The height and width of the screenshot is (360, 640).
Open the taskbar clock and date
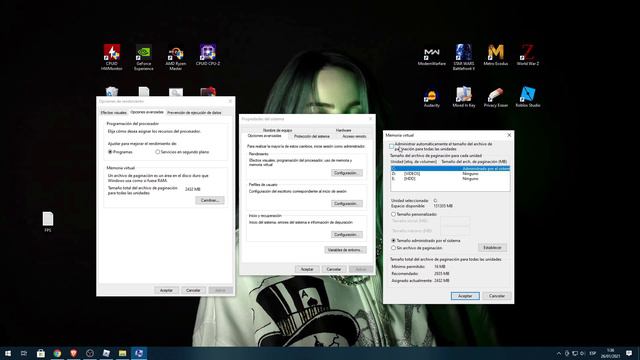[611, 353]
